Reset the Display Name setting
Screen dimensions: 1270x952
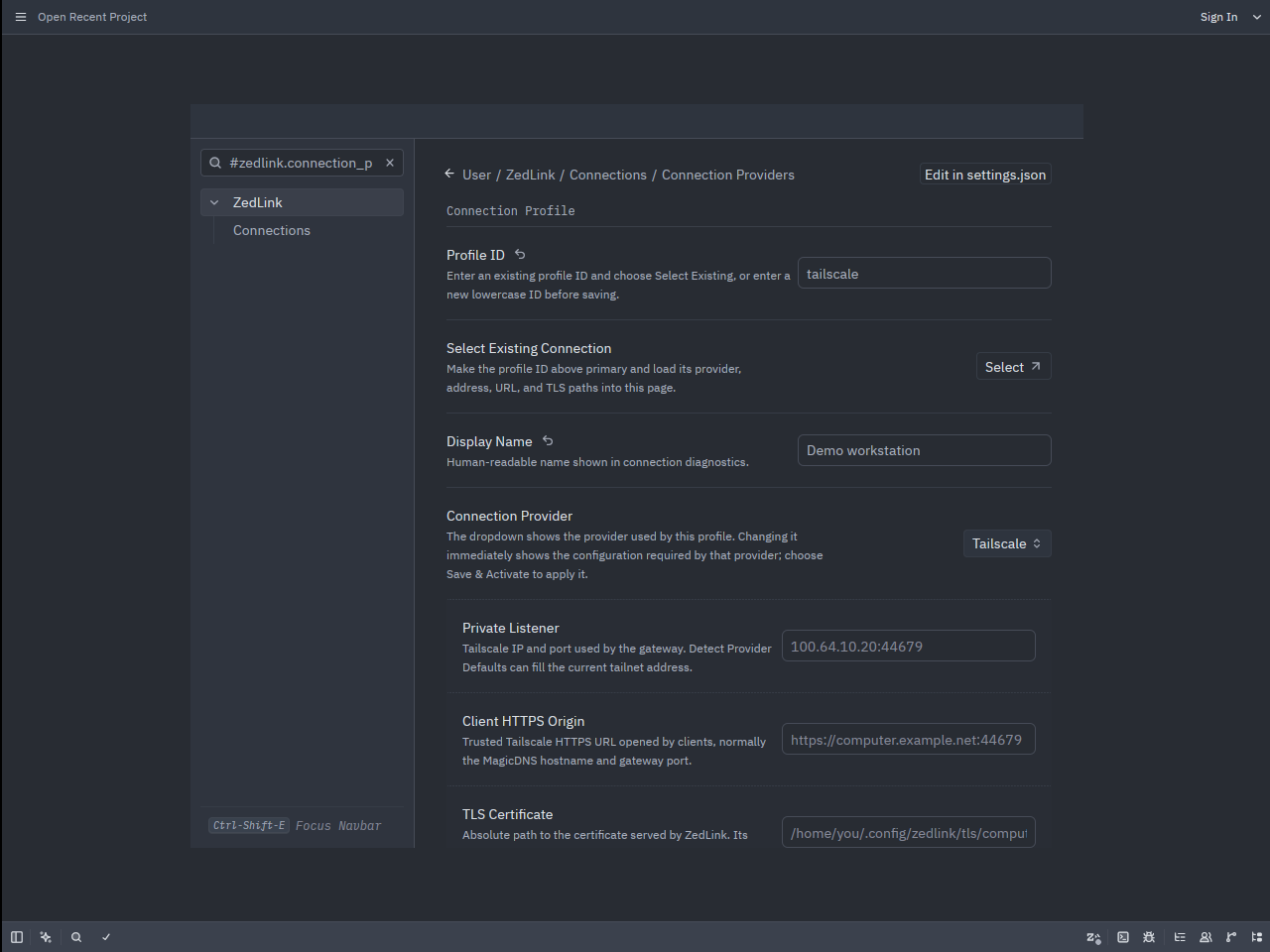coord(548,440)
